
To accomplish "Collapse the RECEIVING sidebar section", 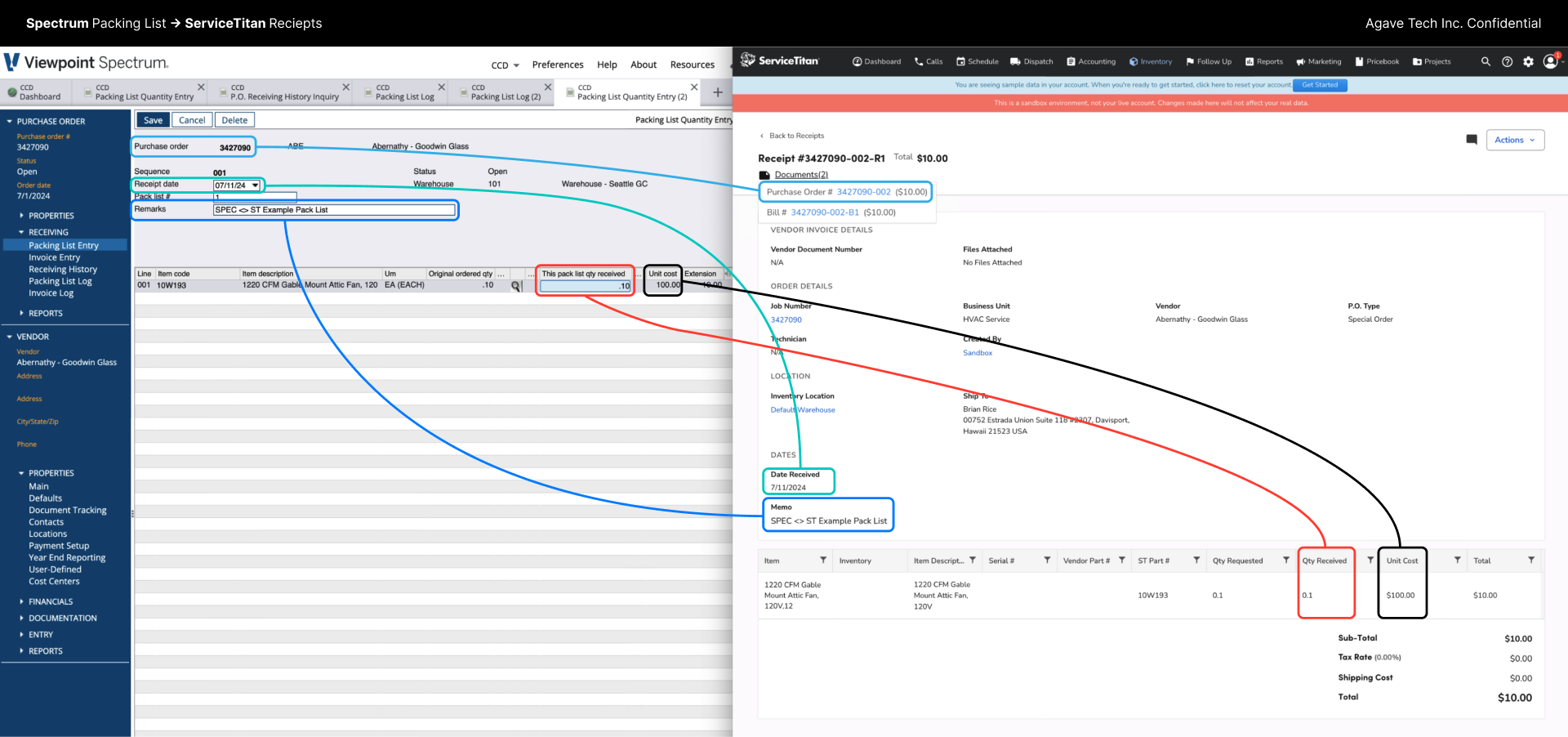I will tap(21, 232).
